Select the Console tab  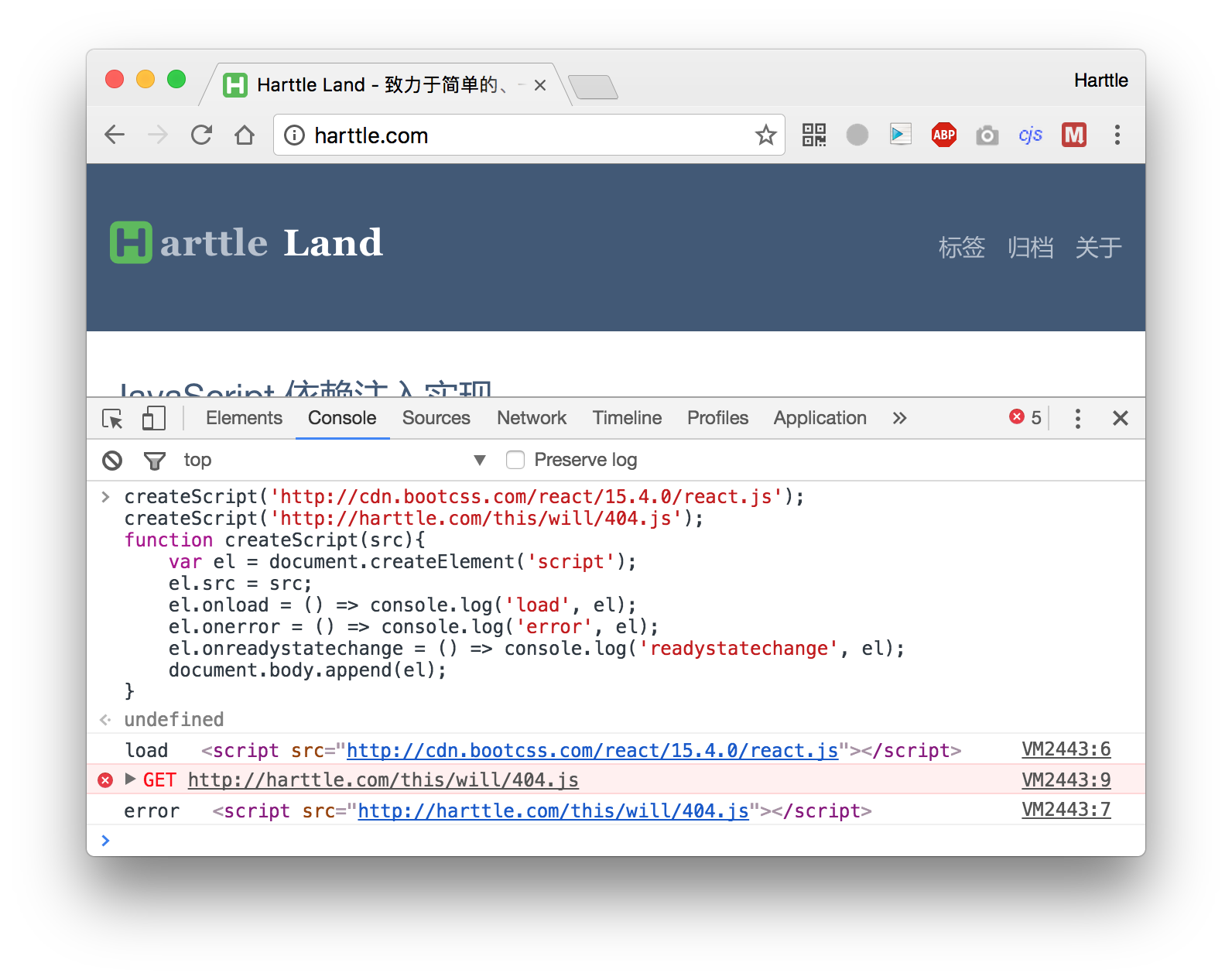point(342,418)
